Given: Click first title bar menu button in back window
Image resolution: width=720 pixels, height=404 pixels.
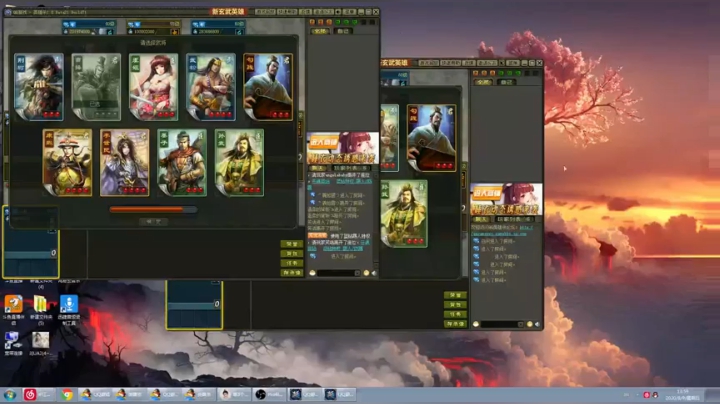Looking at the screenshot, I should click(x=428, y=63).
